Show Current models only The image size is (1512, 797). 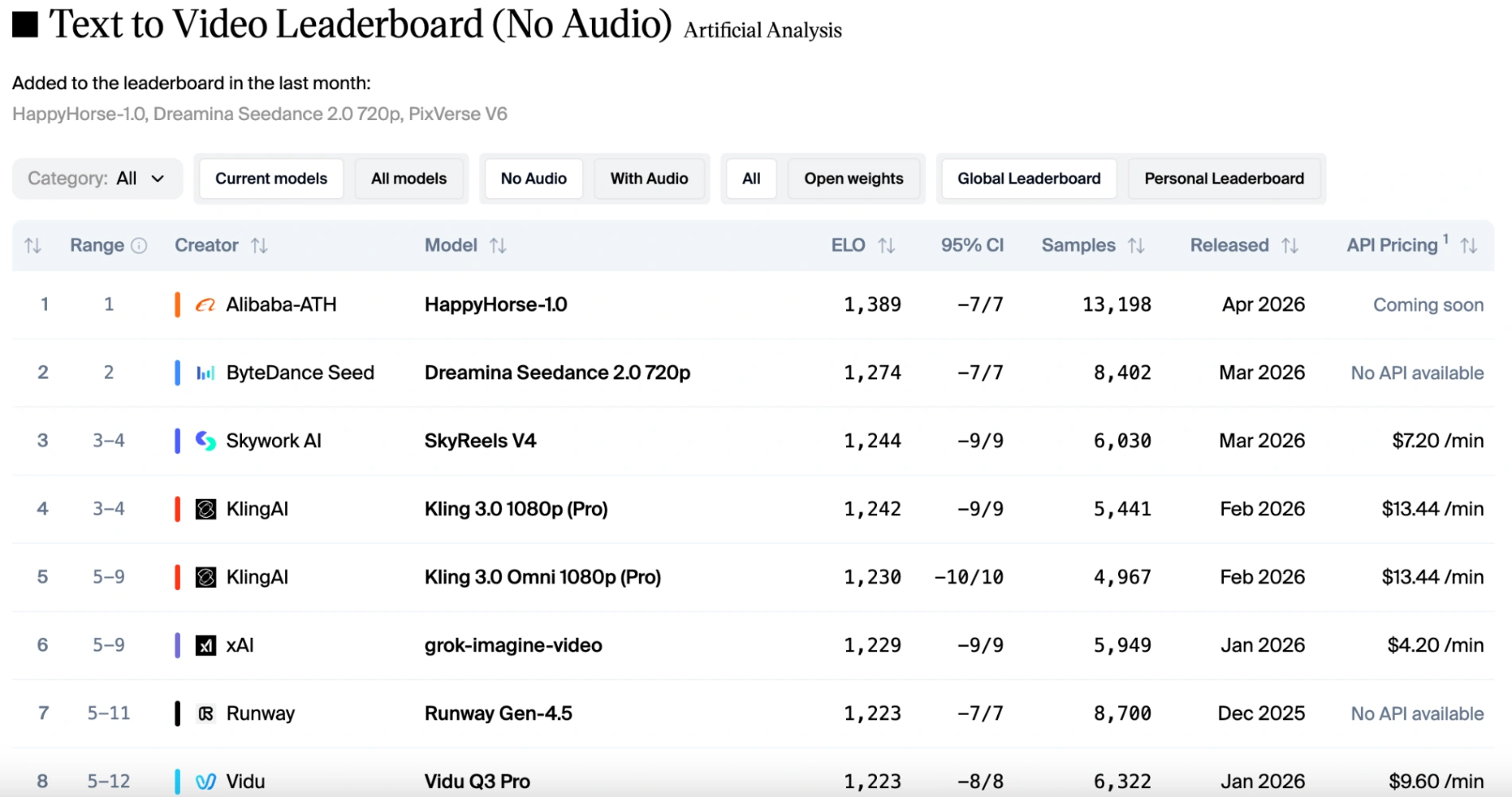[x=271, y=179]
